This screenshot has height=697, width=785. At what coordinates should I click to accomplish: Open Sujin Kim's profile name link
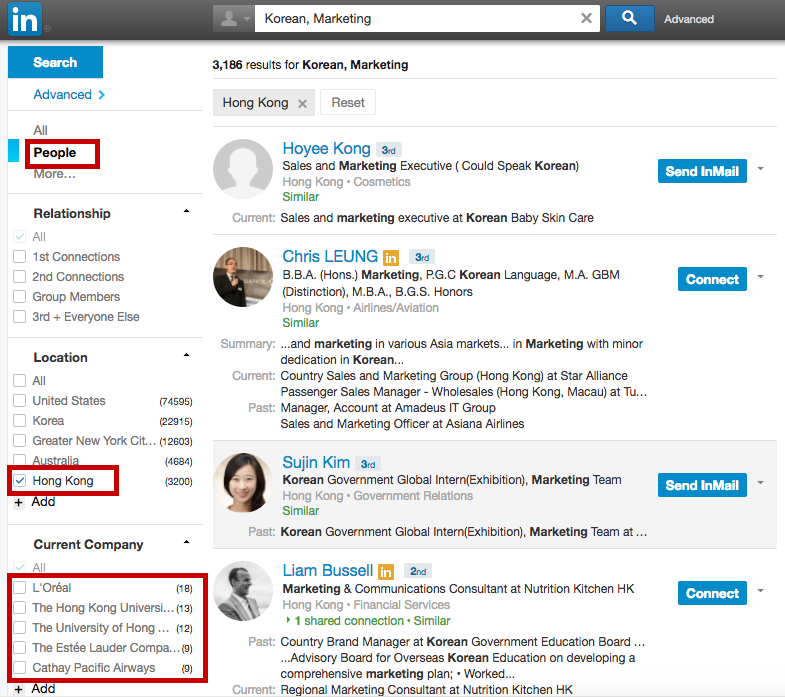point(316,463)
